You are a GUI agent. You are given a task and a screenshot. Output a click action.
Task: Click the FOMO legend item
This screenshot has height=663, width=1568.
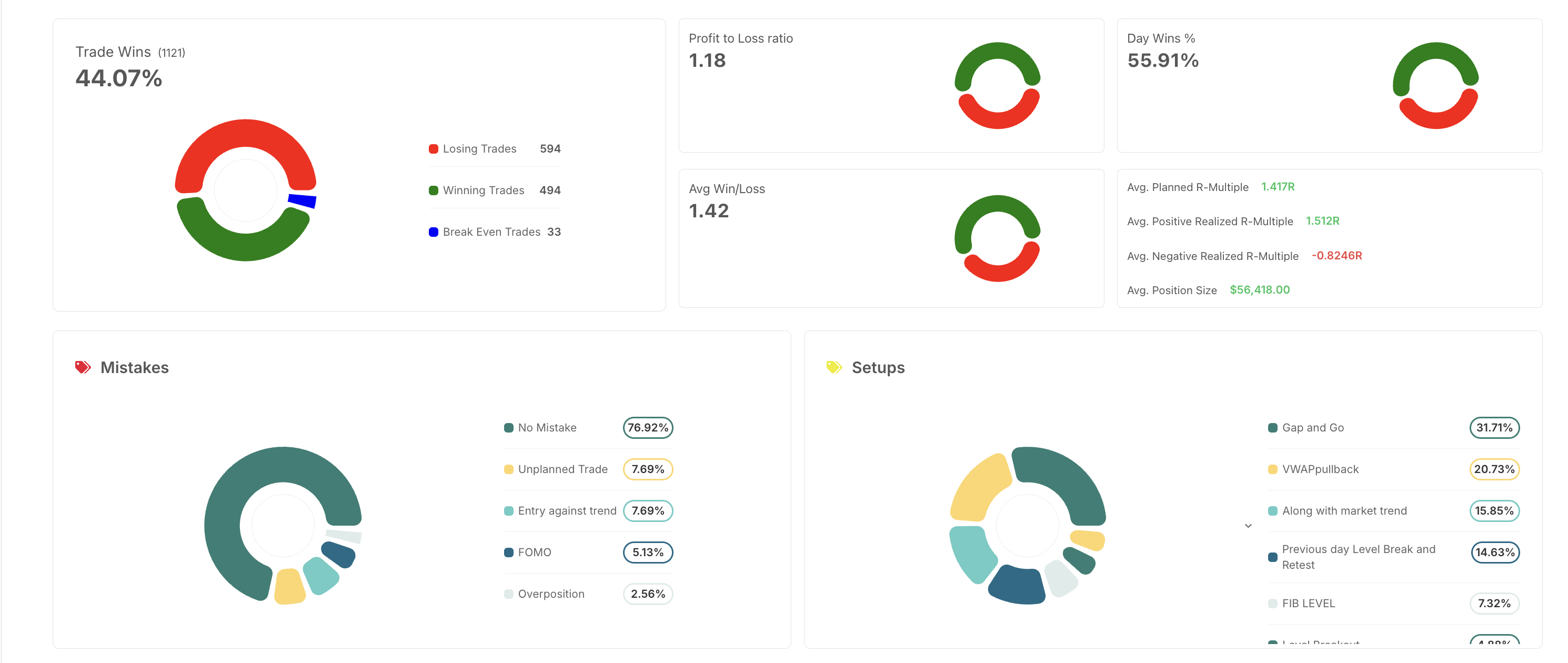(534, 553)
